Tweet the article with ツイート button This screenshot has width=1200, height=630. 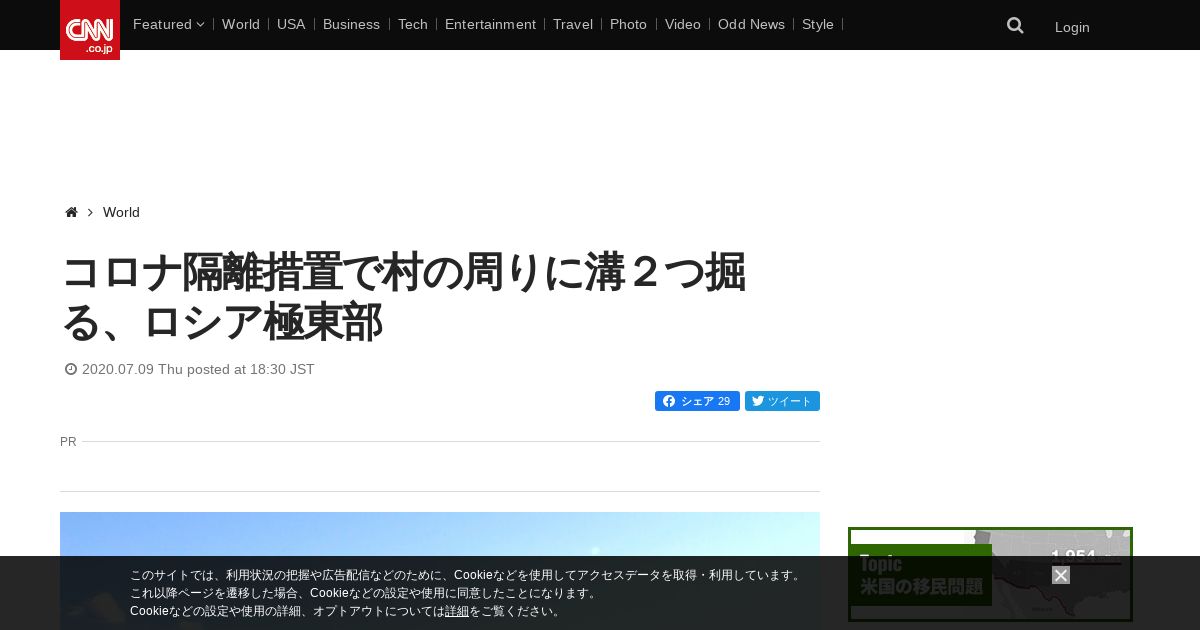(782, 401)
